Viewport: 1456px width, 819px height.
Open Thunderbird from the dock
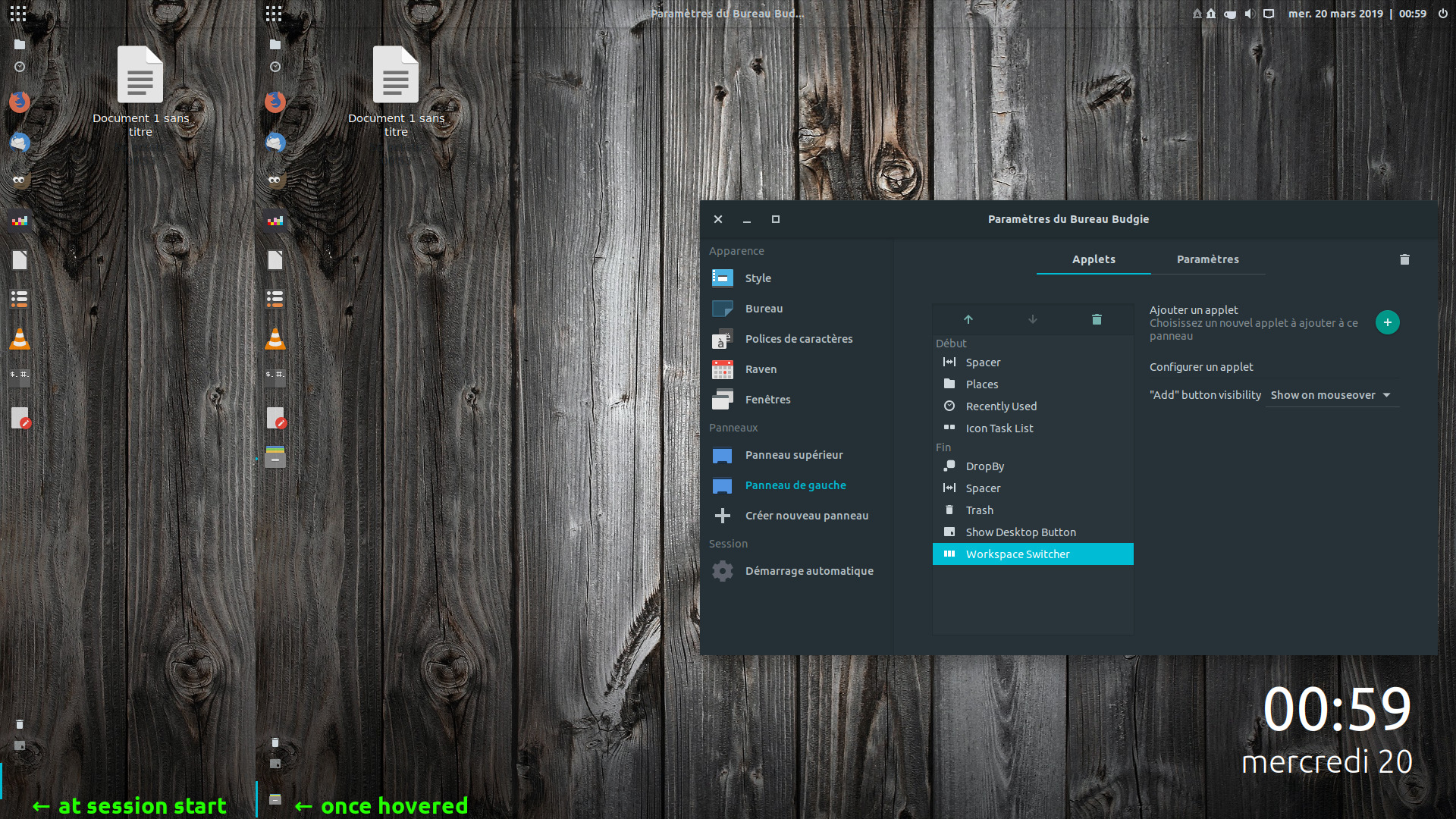[x=20, y=143]
